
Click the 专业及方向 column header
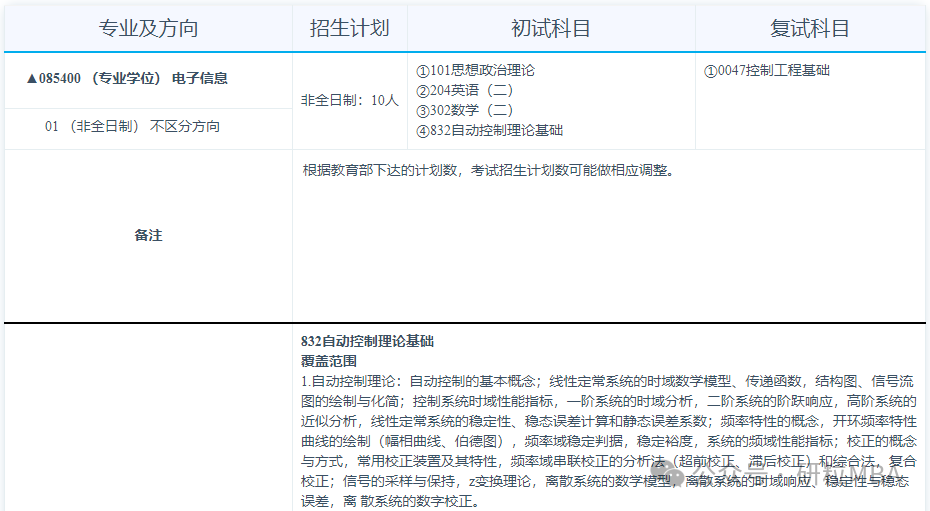coord(148,28)
